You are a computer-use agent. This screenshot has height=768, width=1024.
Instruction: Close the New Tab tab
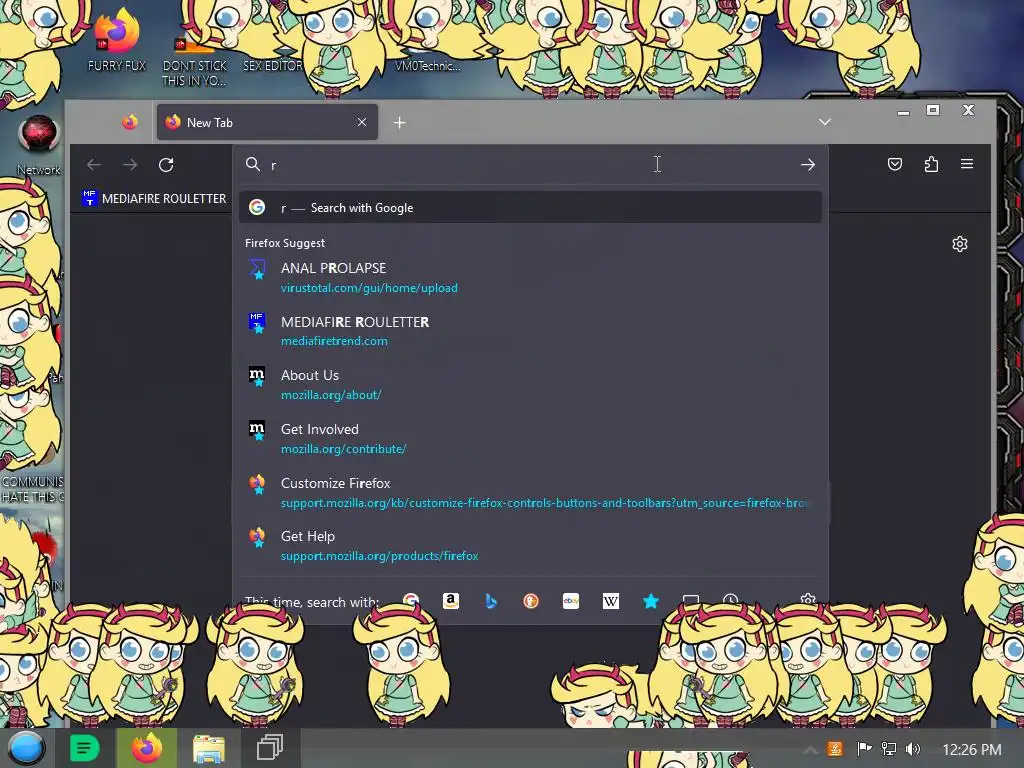click(x=362, y=122)
